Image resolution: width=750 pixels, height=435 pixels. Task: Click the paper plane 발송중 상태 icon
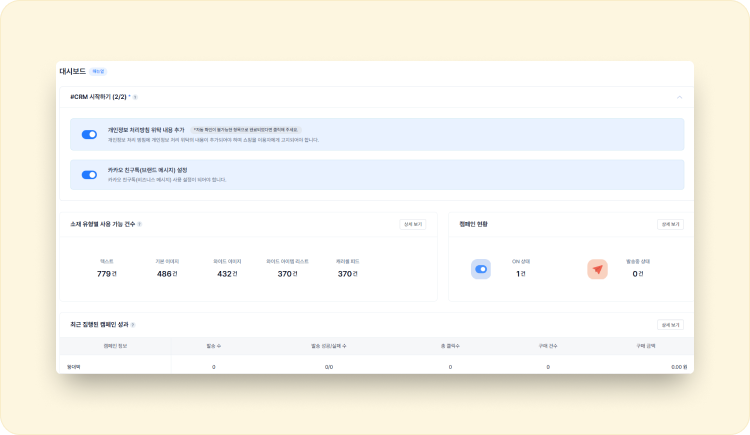click(x=597, y=269)
